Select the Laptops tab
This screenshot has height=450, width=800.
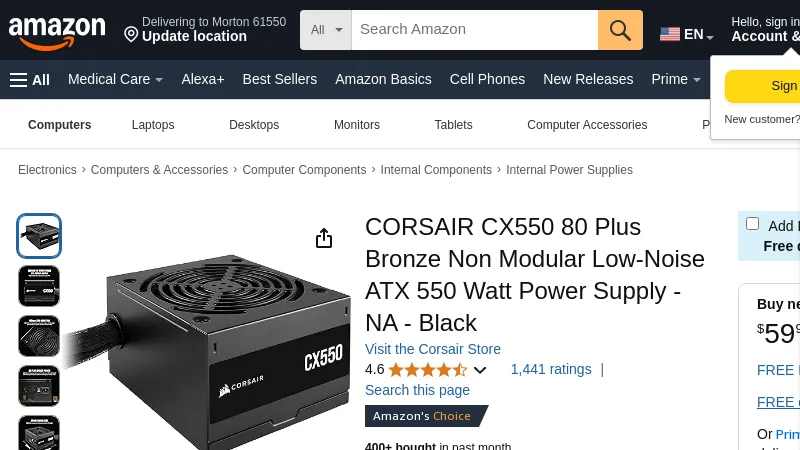(153, 125)
